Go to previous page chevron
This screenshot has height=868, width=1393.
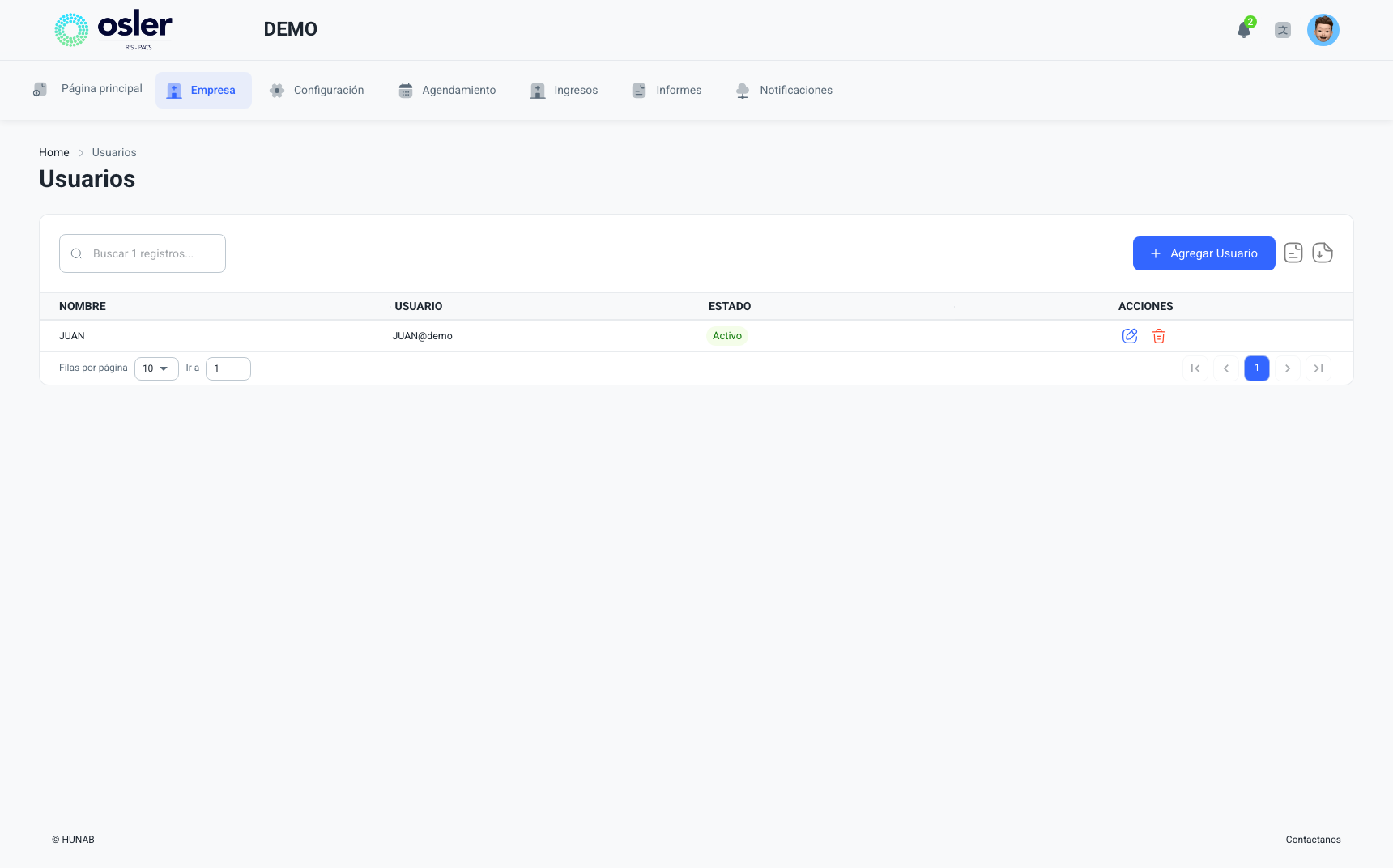1226,368
